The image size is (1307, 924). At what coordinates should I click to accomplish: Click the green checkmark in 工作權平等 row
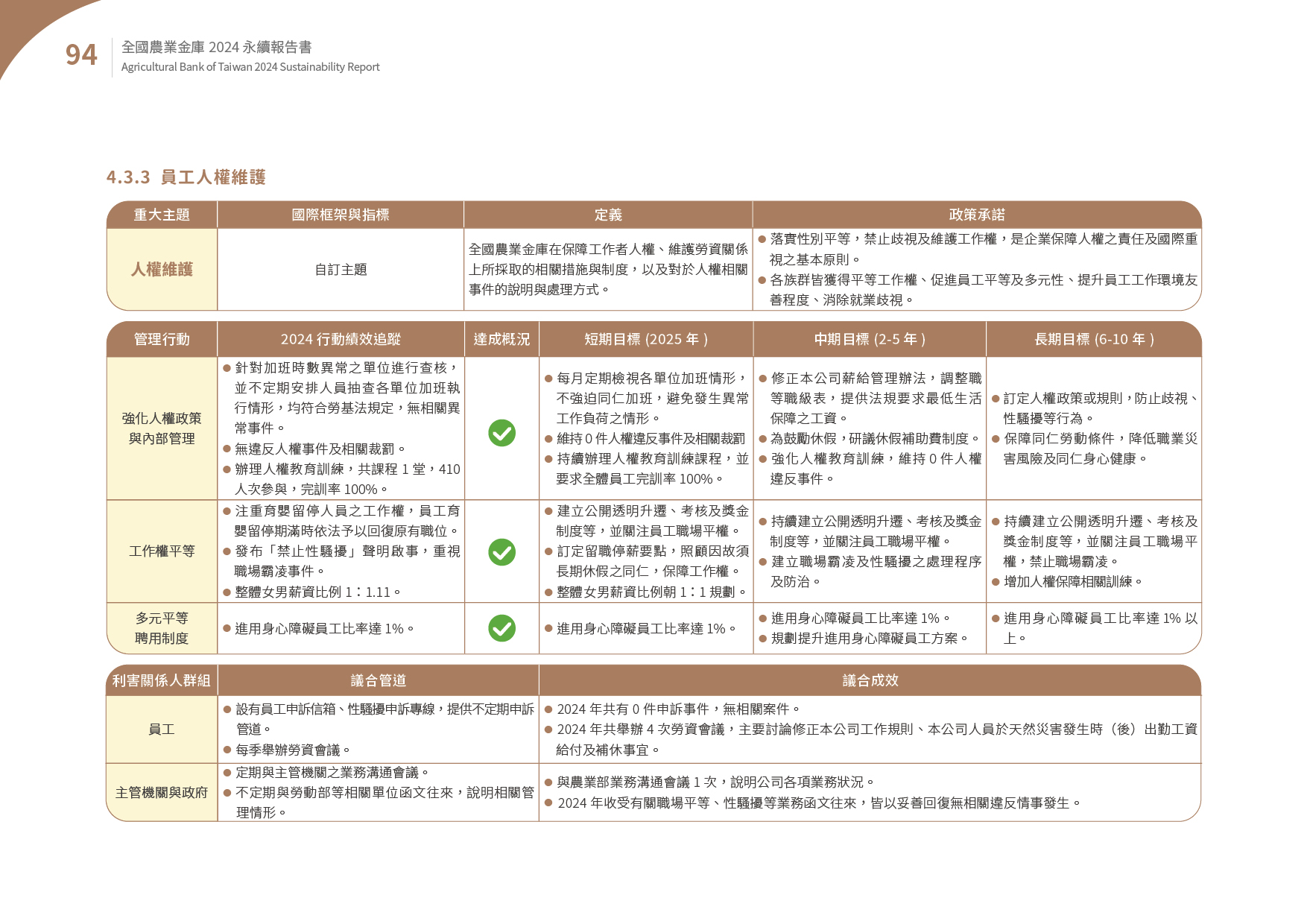501,552
